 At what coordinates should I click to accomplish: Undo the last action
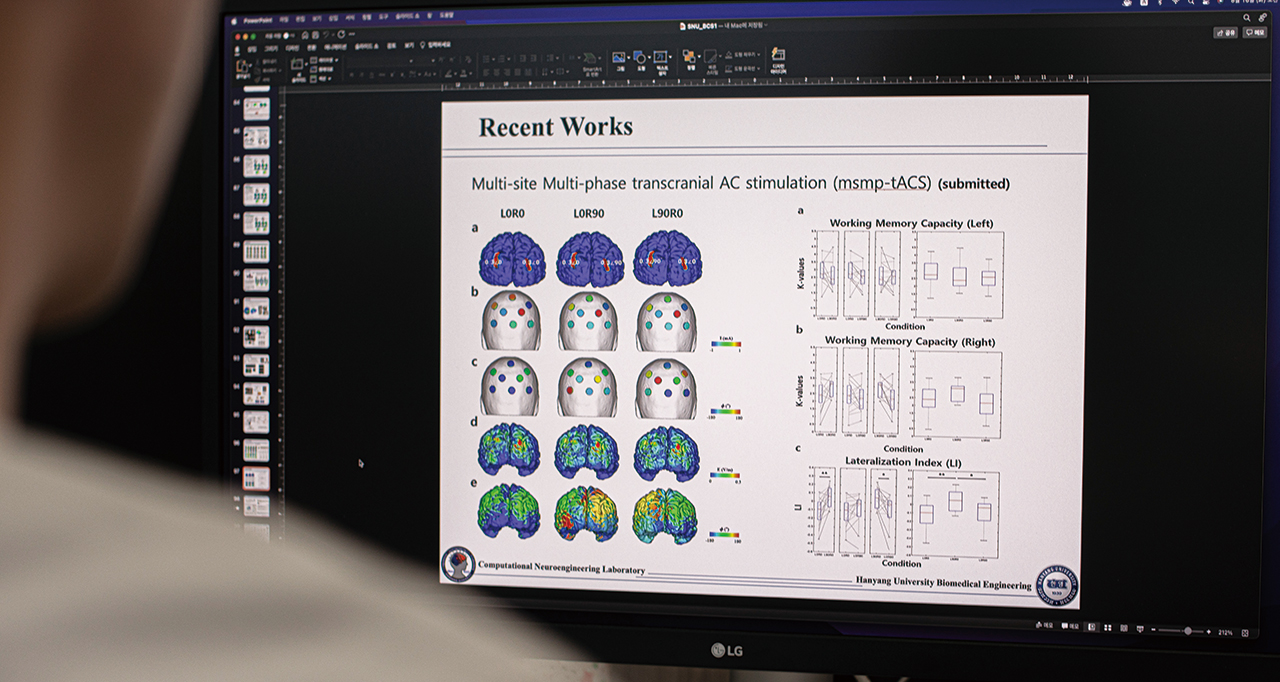pyautogui.click(x=325, y=35)
